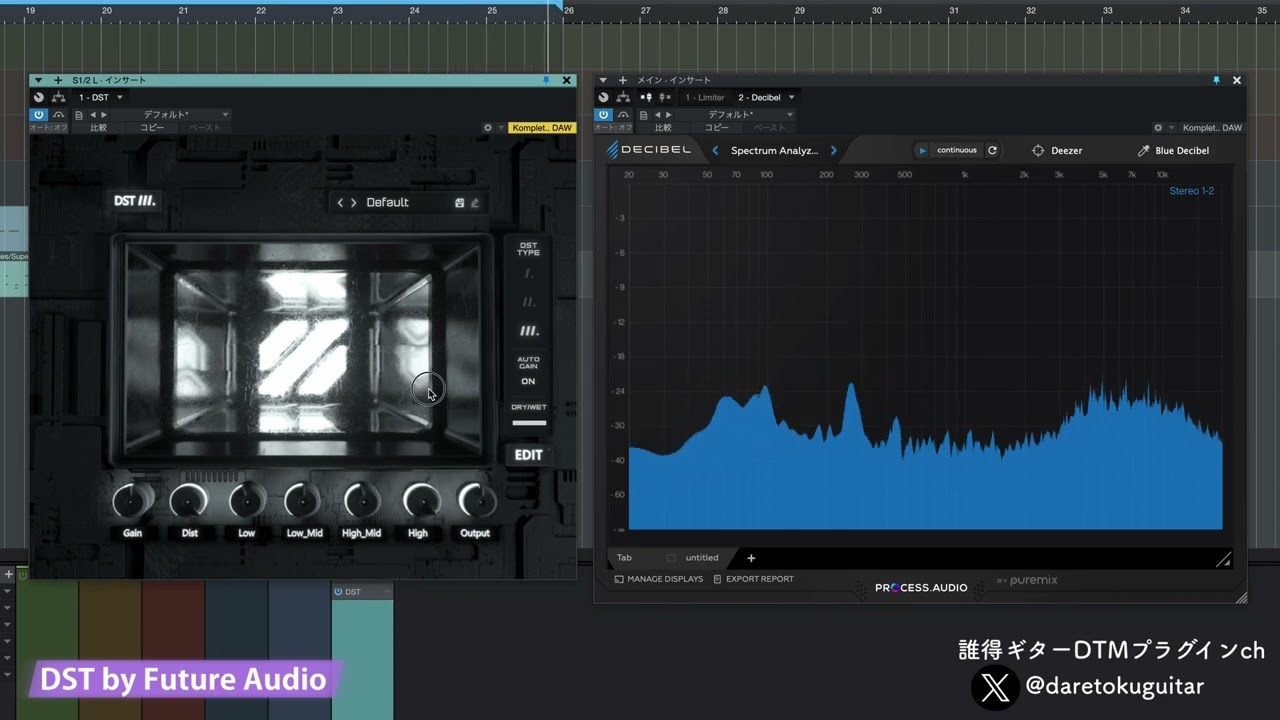1280x720 pixels.
Task: Click 比較 compare button in DST window
Action: click(x=98, y=128)
